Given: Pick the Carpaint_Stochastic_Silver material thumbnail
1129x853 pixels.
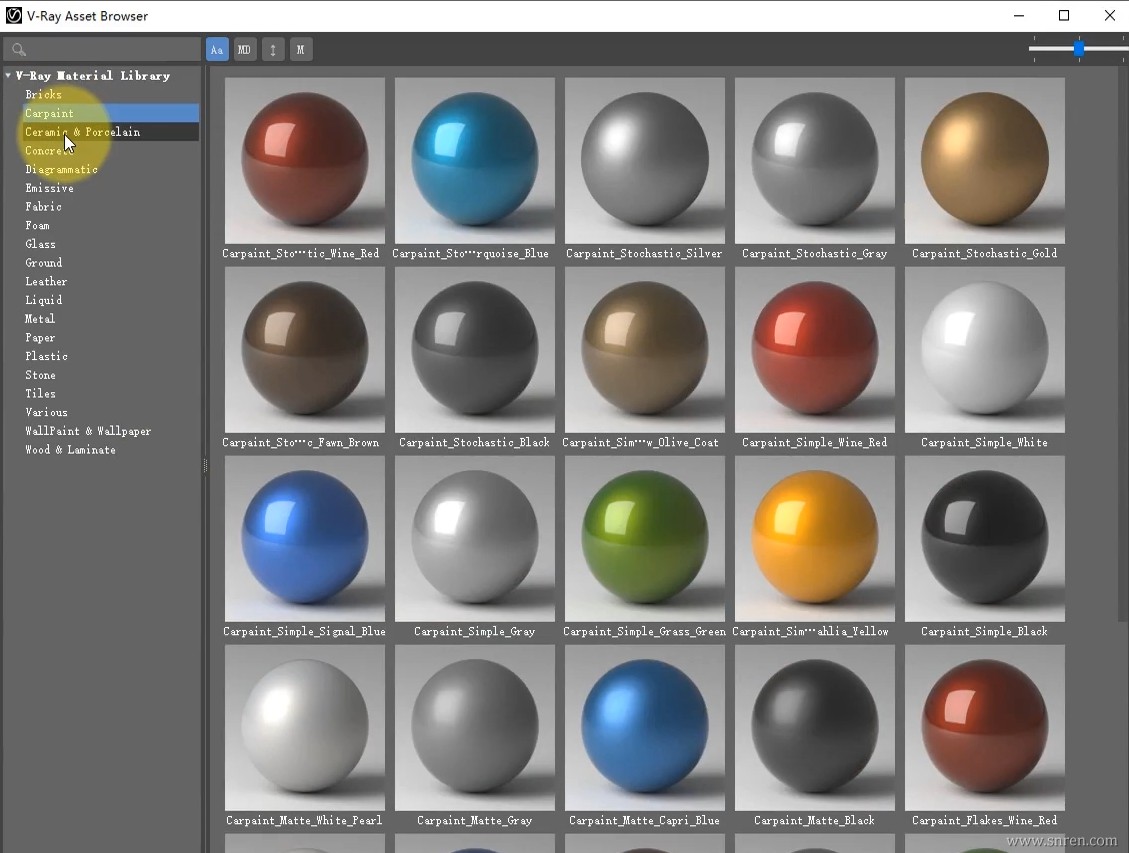Looking at the screenshot, I should (644, 161).
